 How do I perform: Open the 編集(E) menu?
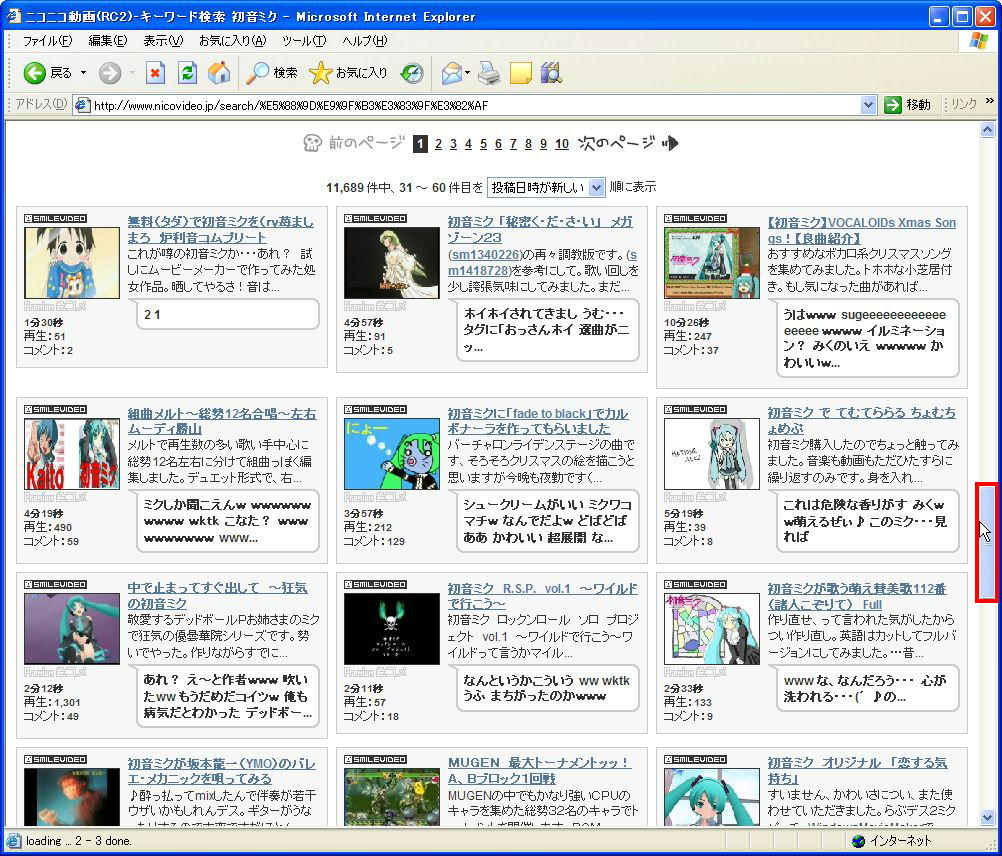pos(107,41)
